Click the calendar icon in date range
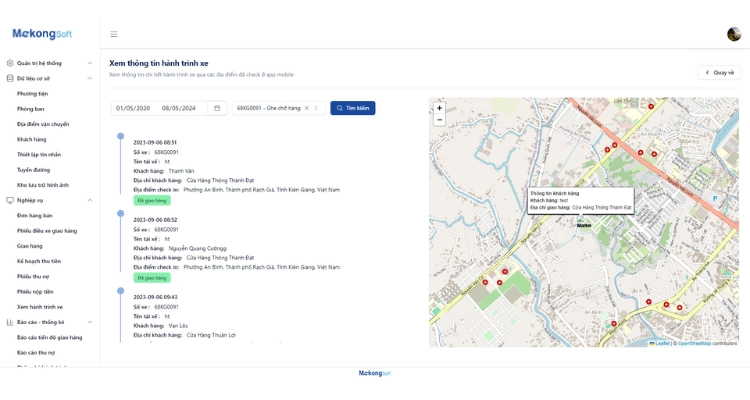 tap(217, 108)
